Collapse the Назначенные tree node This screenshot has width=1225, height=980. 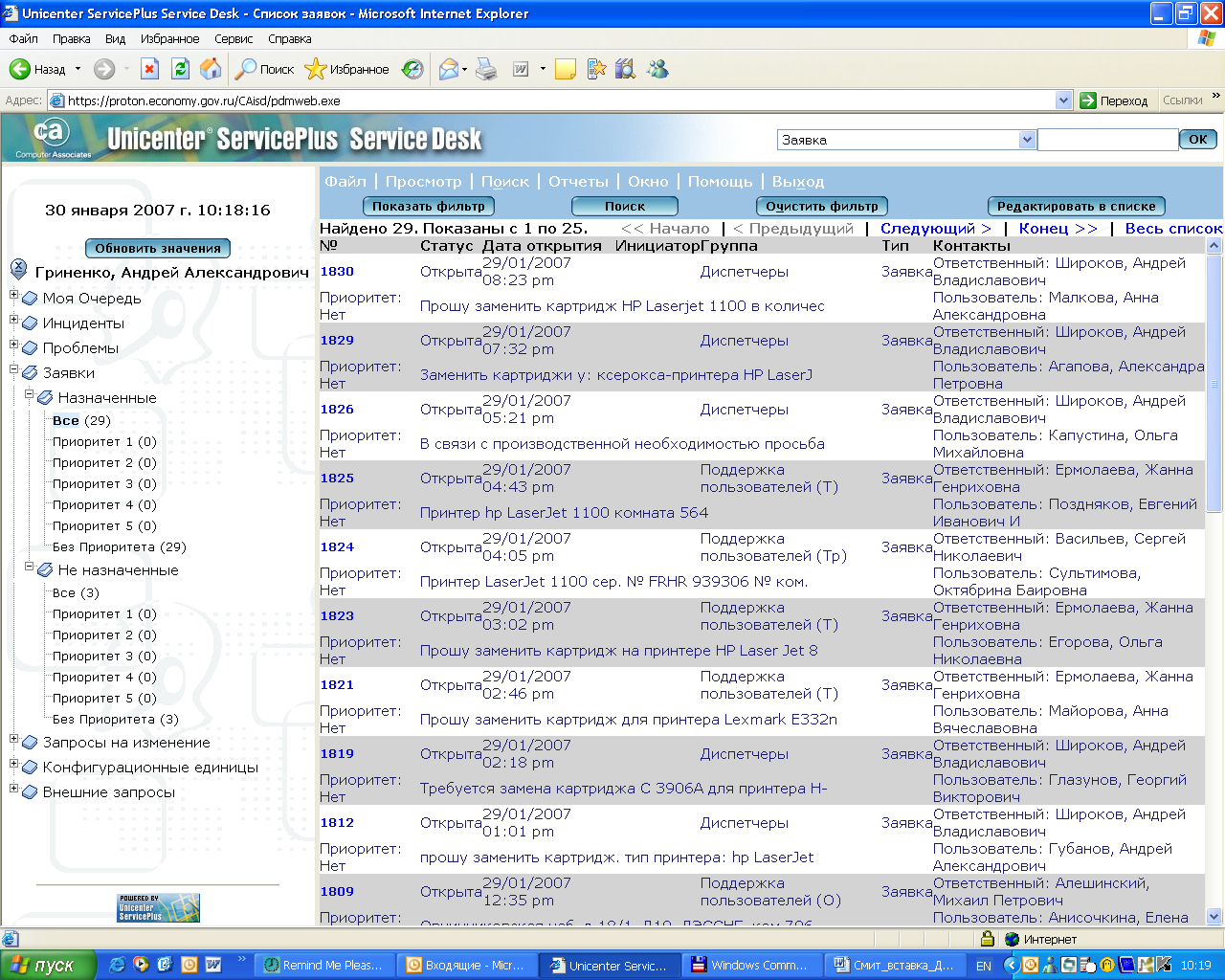[30, 394]
